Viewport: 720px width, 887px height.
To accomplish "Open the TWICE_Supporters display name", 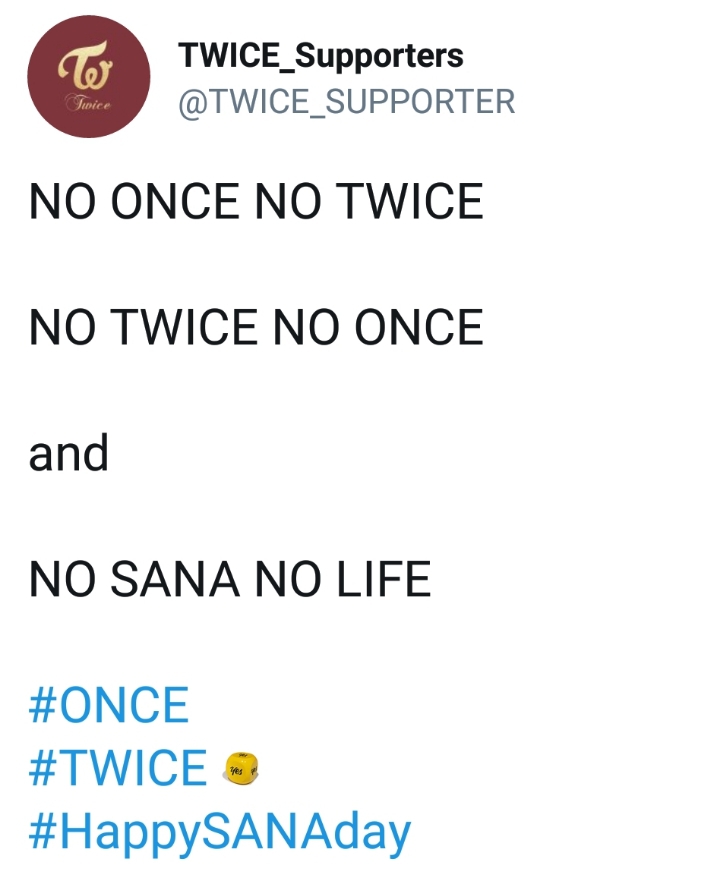I will pos(320,56).
